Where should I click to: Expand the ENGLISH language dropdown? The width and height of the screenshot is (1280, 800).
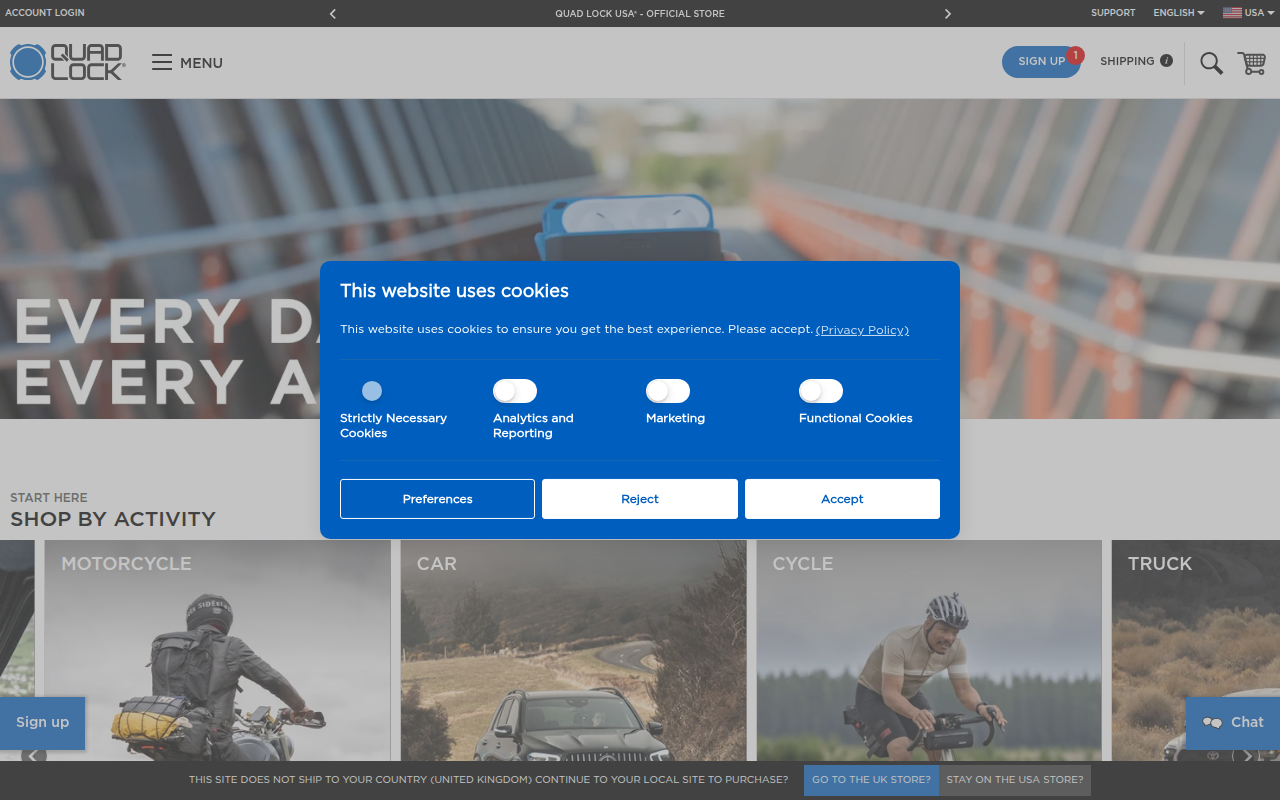1178,13
